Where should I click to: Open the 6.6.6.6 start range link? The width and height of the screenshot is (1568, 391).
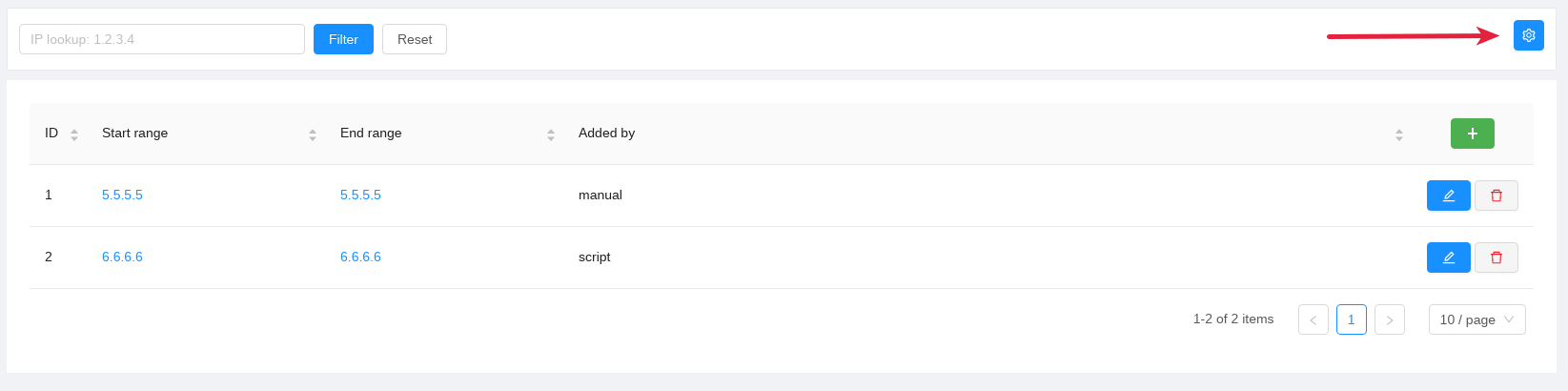pos(122,257)
